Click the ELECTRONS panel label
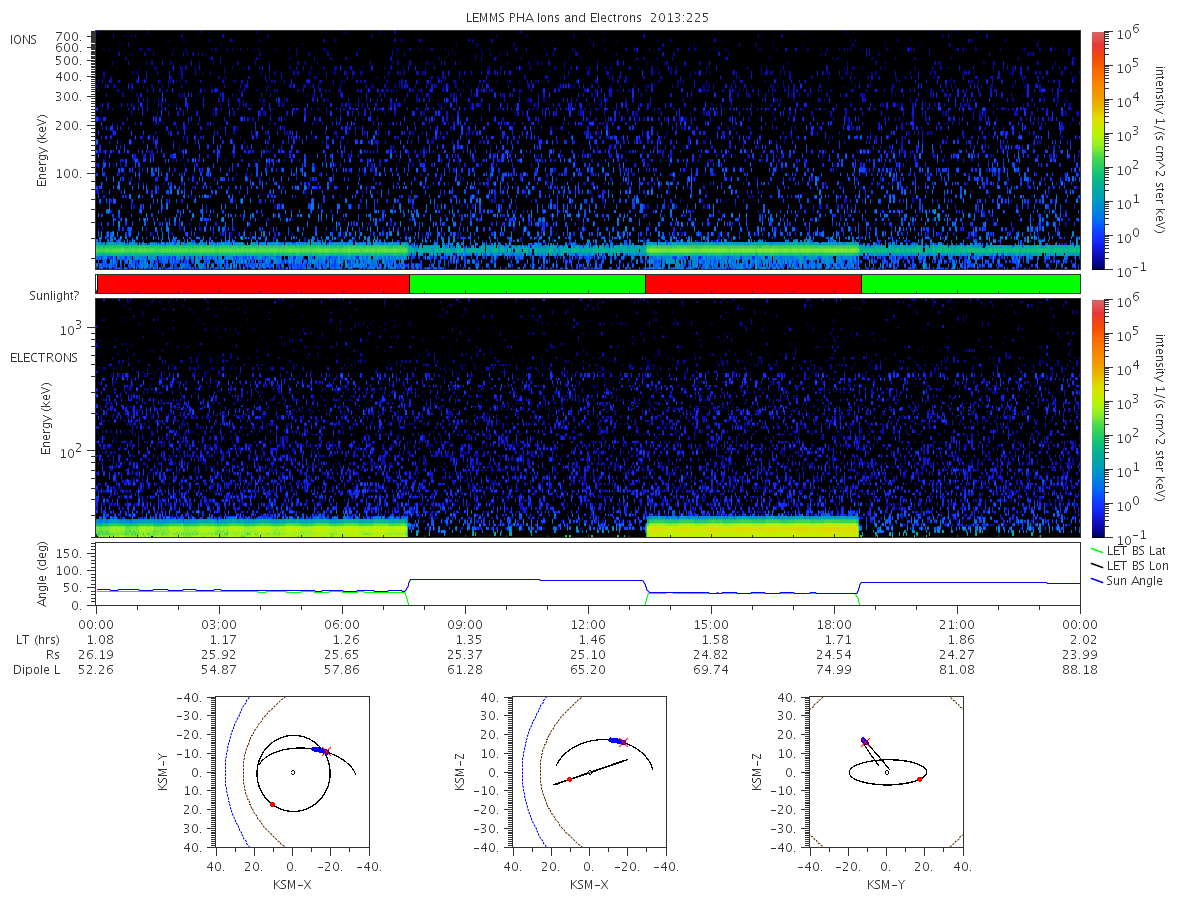 tap(44, 357)
